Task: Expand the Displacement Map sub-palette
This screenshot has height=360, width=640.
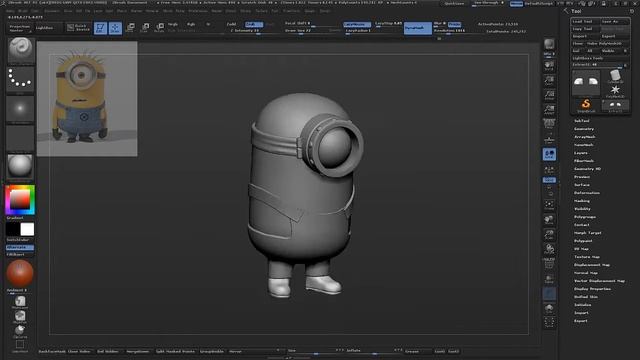Action: 592,265
